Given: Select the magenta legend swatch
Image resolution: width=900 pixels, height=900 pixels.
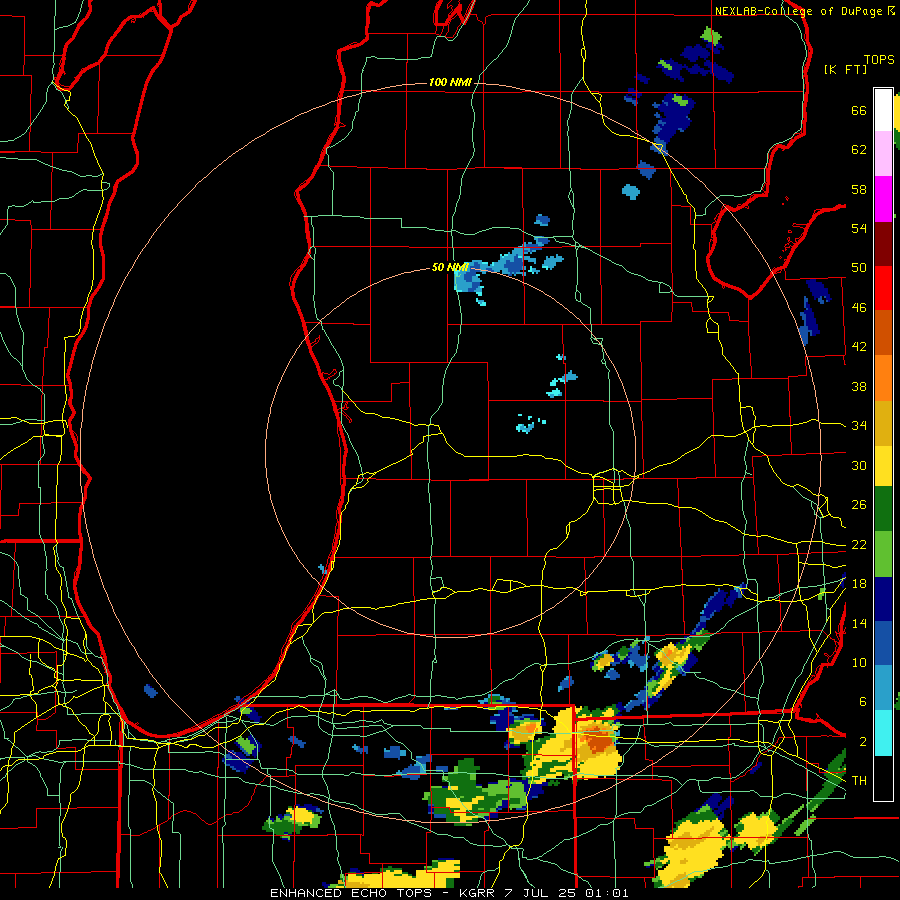Looking at the screenshot, I should tap(883, 199).
